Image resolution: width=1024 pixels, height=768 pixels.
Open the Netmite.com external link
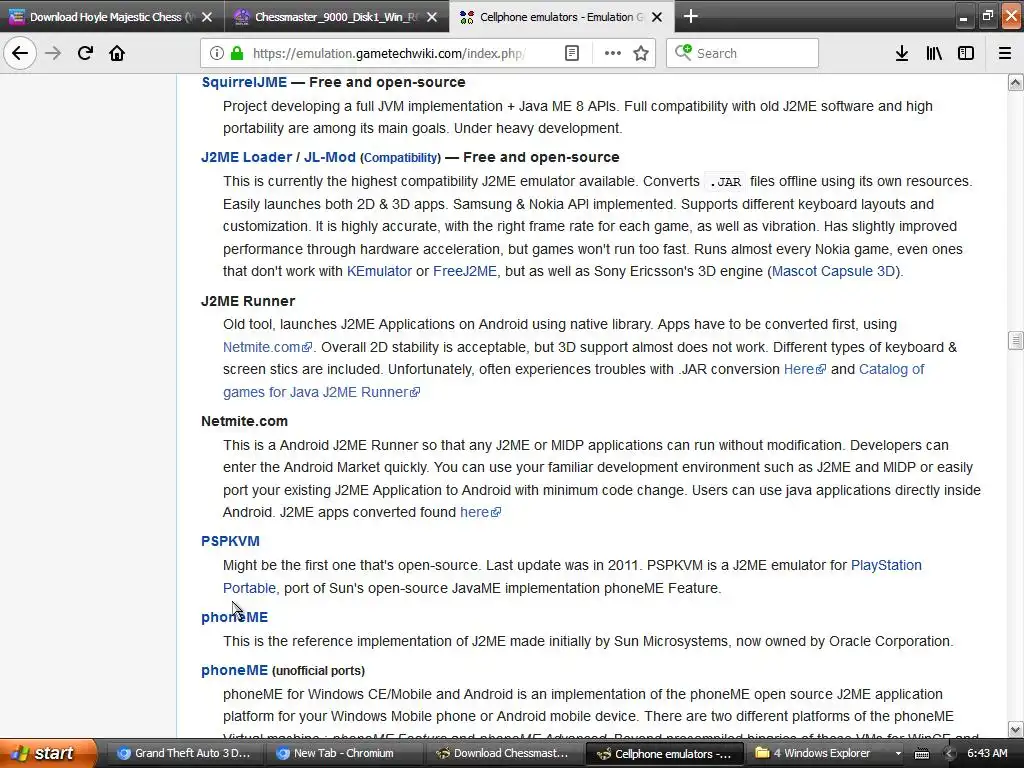(267, 347)
